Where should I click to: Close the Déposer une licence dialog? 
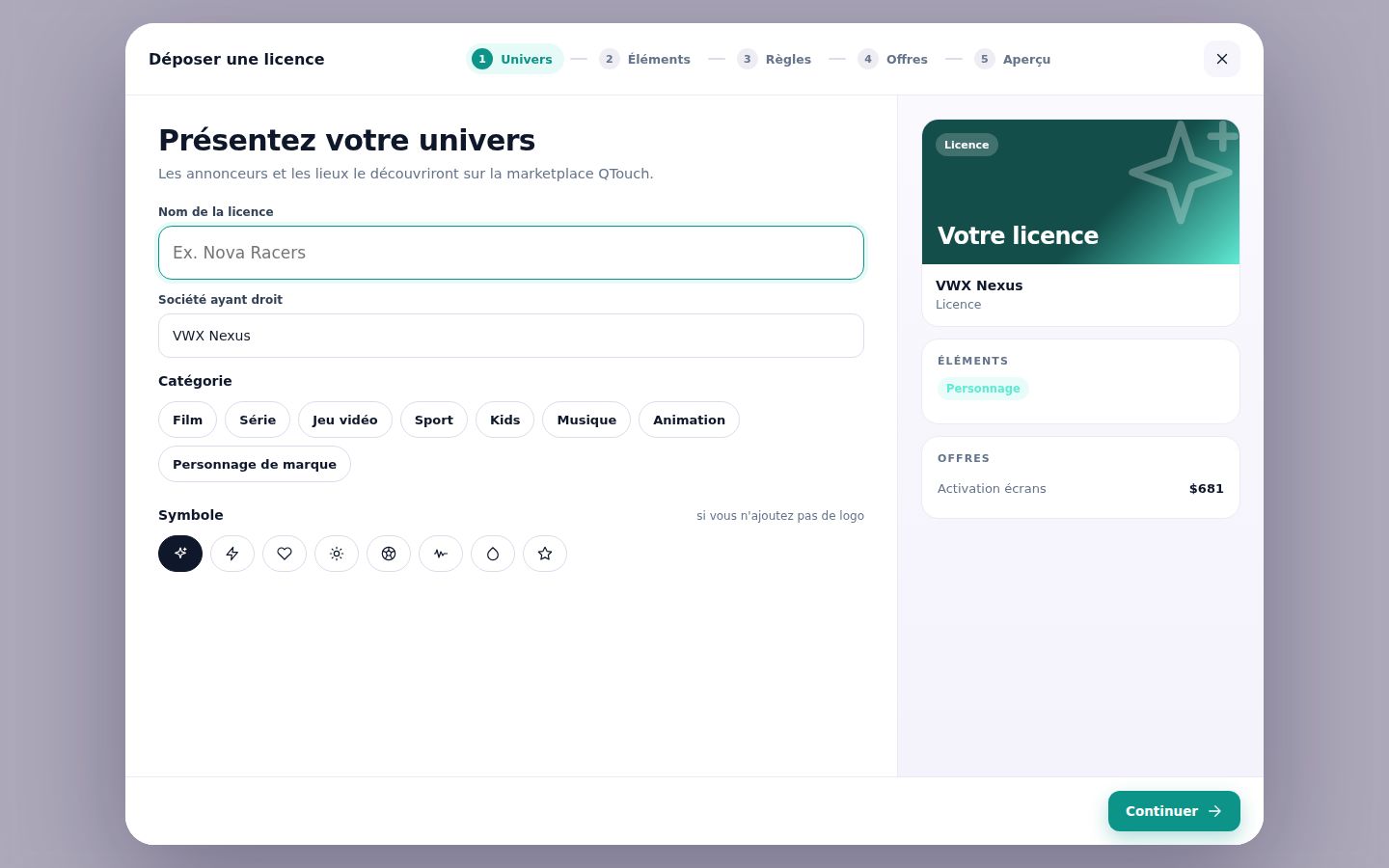pyautogui.click(x=1222, y=59)
